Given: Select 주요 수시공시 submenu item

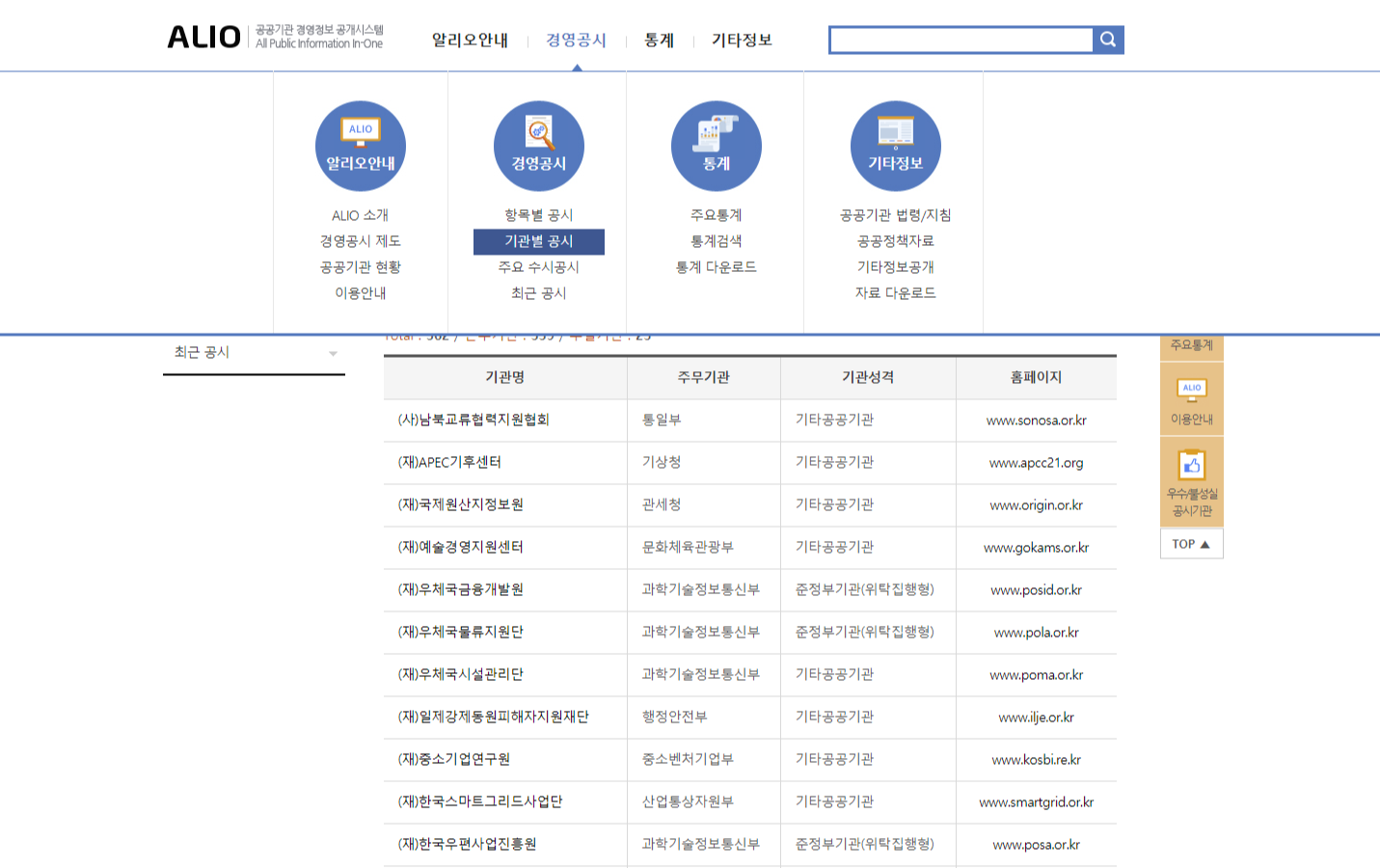Looking at the screenshot, I should tap(539, 267).
